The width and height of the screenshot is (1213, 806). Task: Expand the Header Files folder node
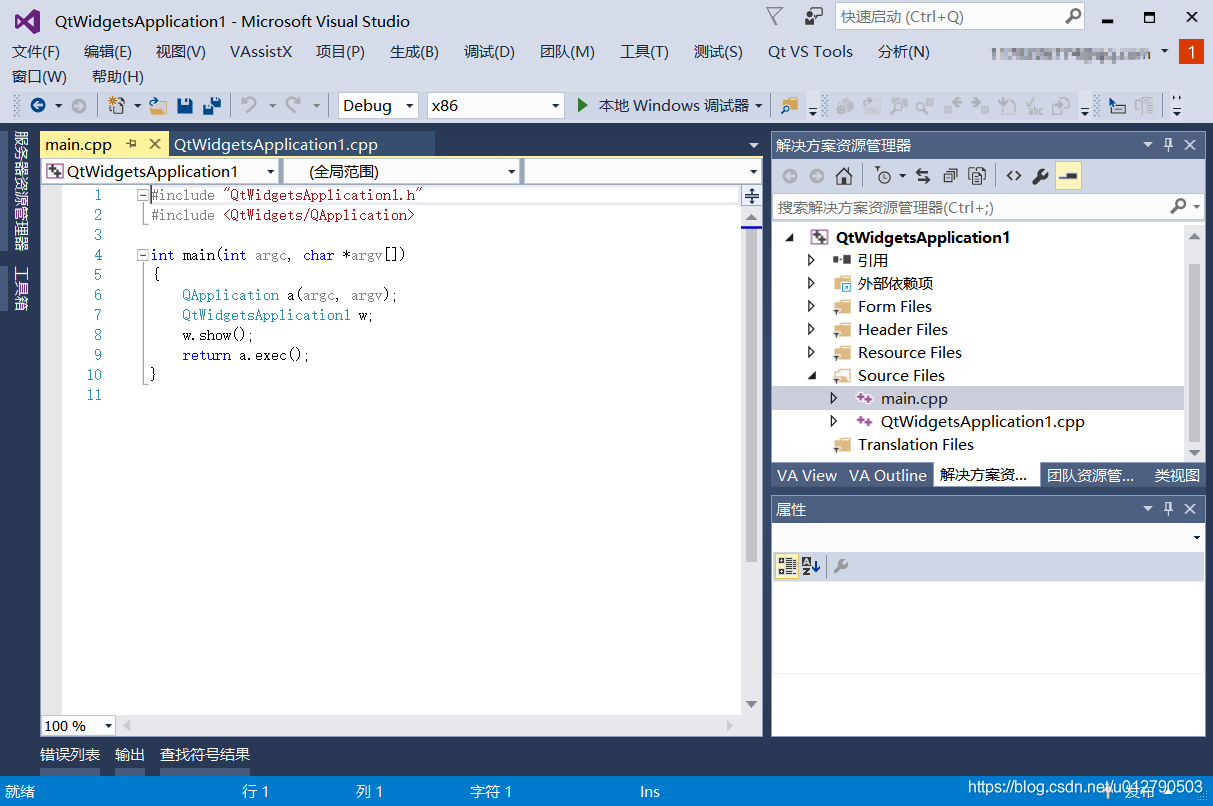[x=811, y=329]
